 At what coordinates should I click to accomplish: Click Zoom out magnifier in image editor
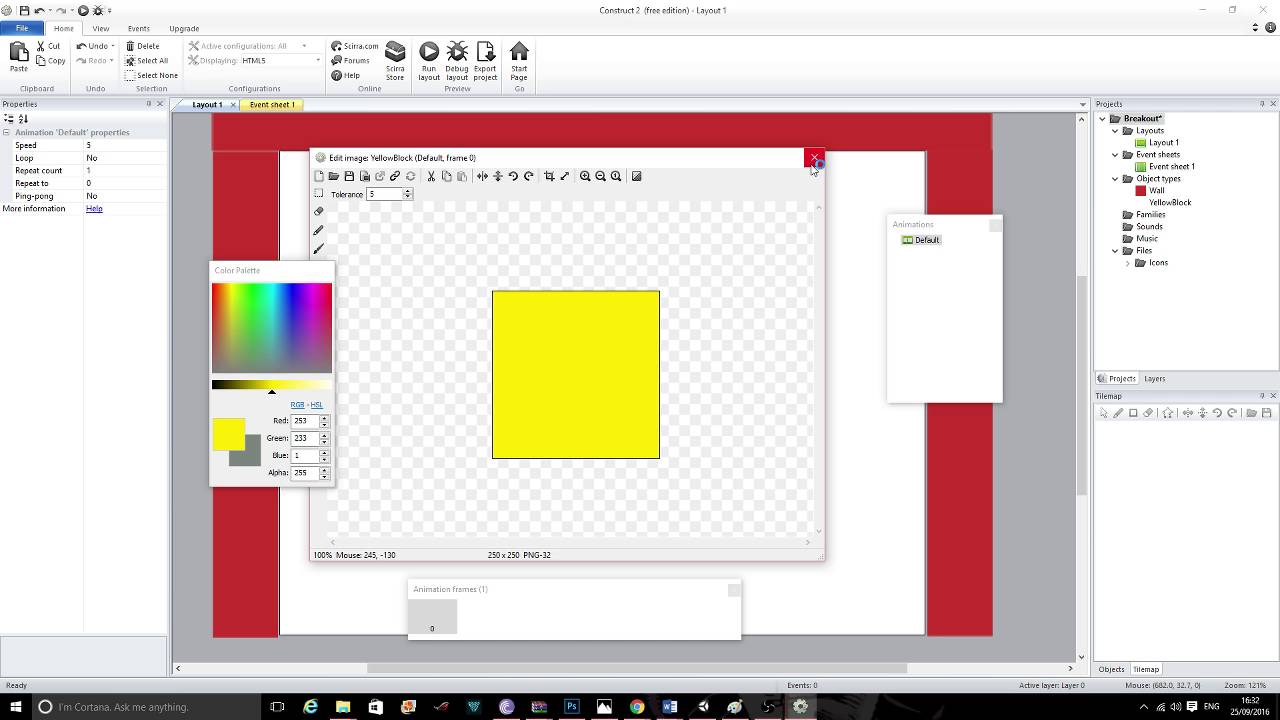coord(600,176)
